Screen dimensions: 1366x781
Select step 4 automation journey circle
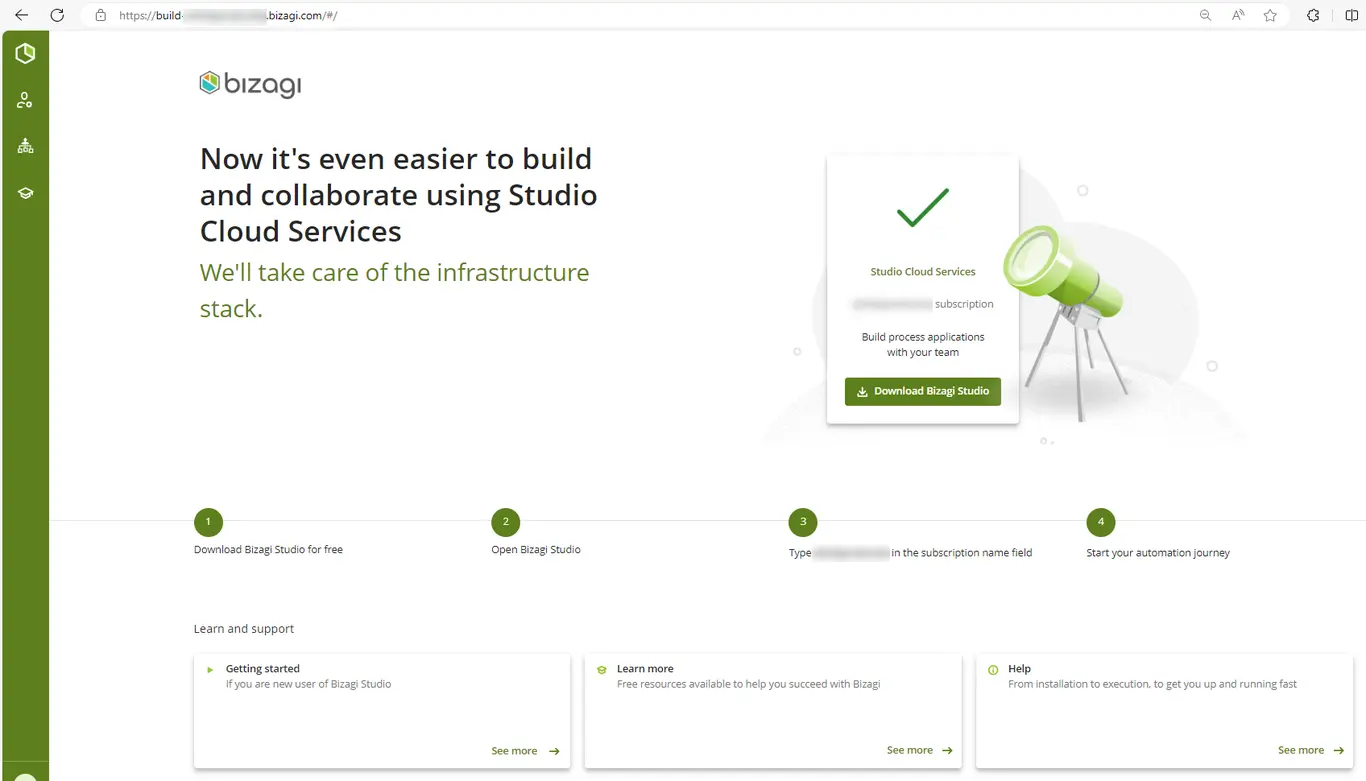1101,522
